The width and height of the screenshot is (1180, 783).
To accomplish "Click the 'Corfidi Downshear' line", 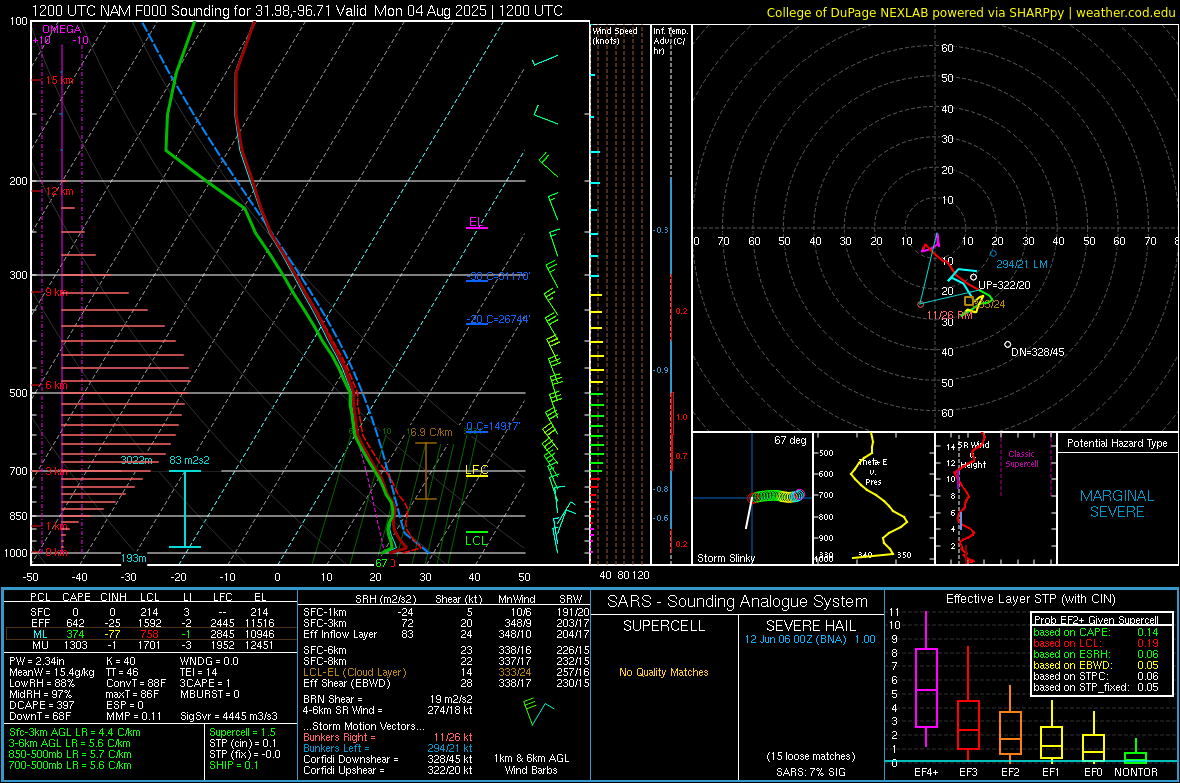I will point(388,759).
